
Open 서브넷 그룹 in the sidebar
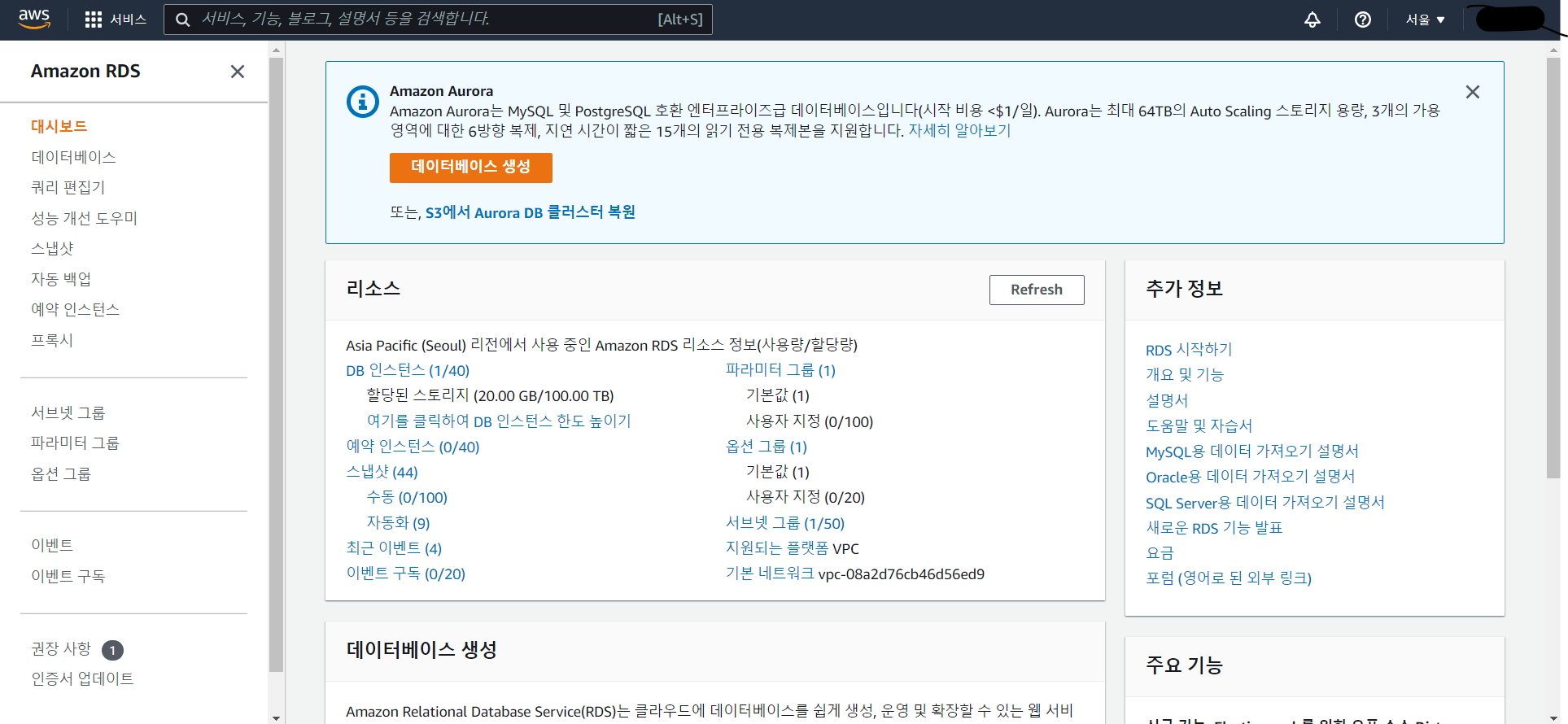pyautogui.click(x=68, y=412)
